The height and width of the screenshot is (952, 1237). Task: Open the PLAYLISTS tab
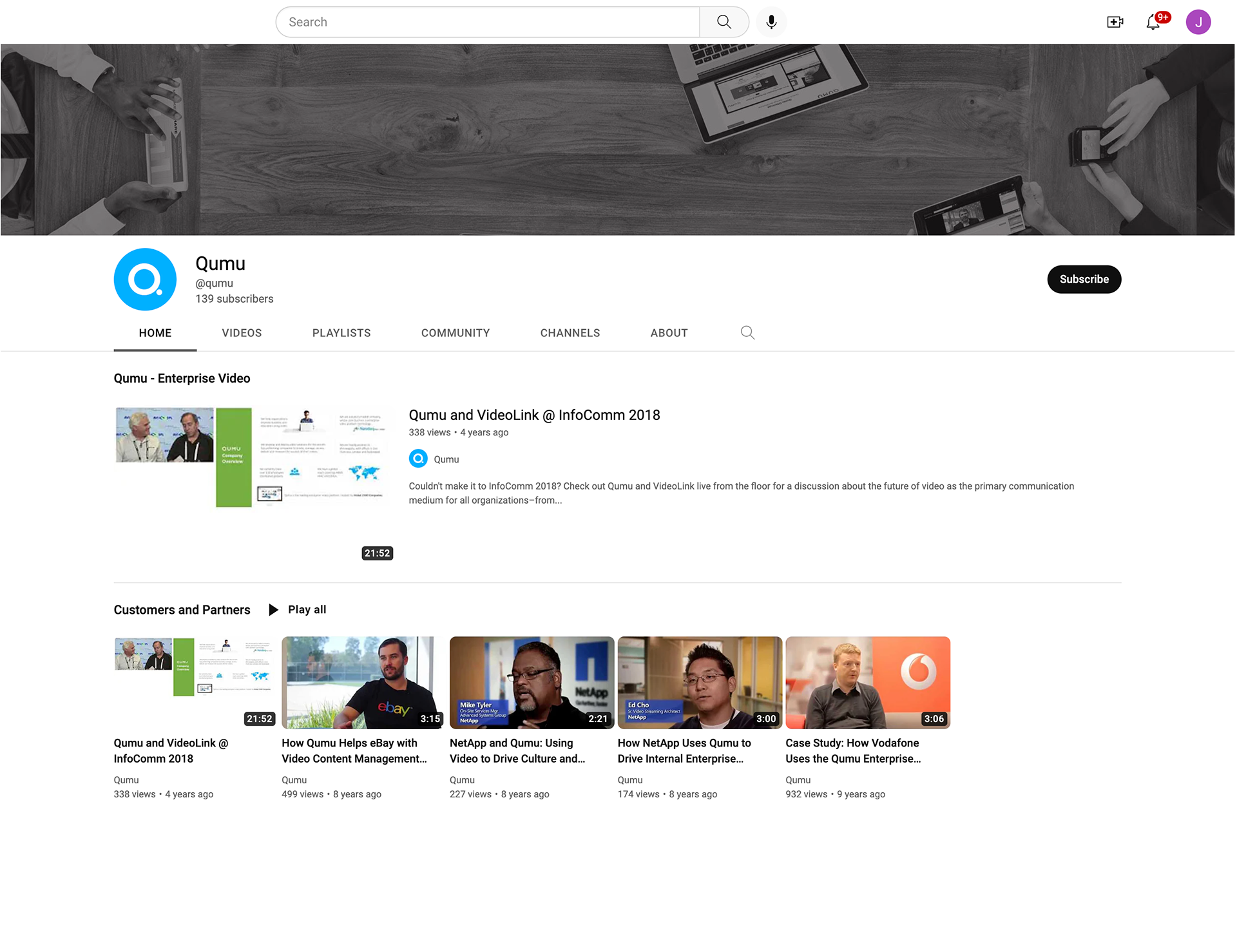[341, 333]
